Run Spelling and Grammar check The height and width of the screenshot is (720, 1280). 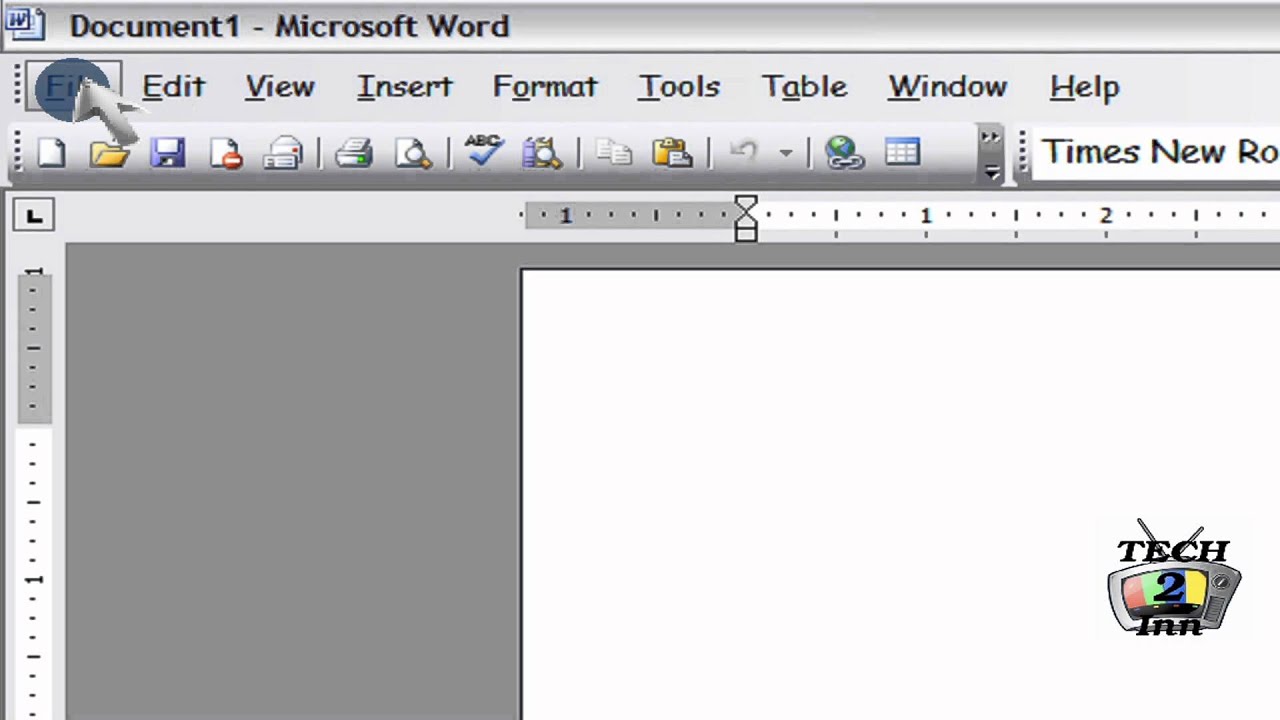(484, 152)
